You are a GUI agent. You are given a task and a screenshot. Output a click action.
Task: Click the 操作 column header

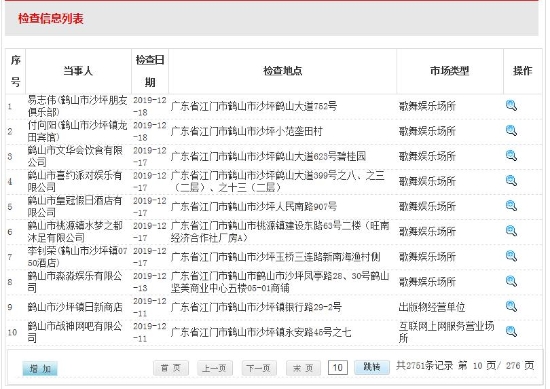522,71
